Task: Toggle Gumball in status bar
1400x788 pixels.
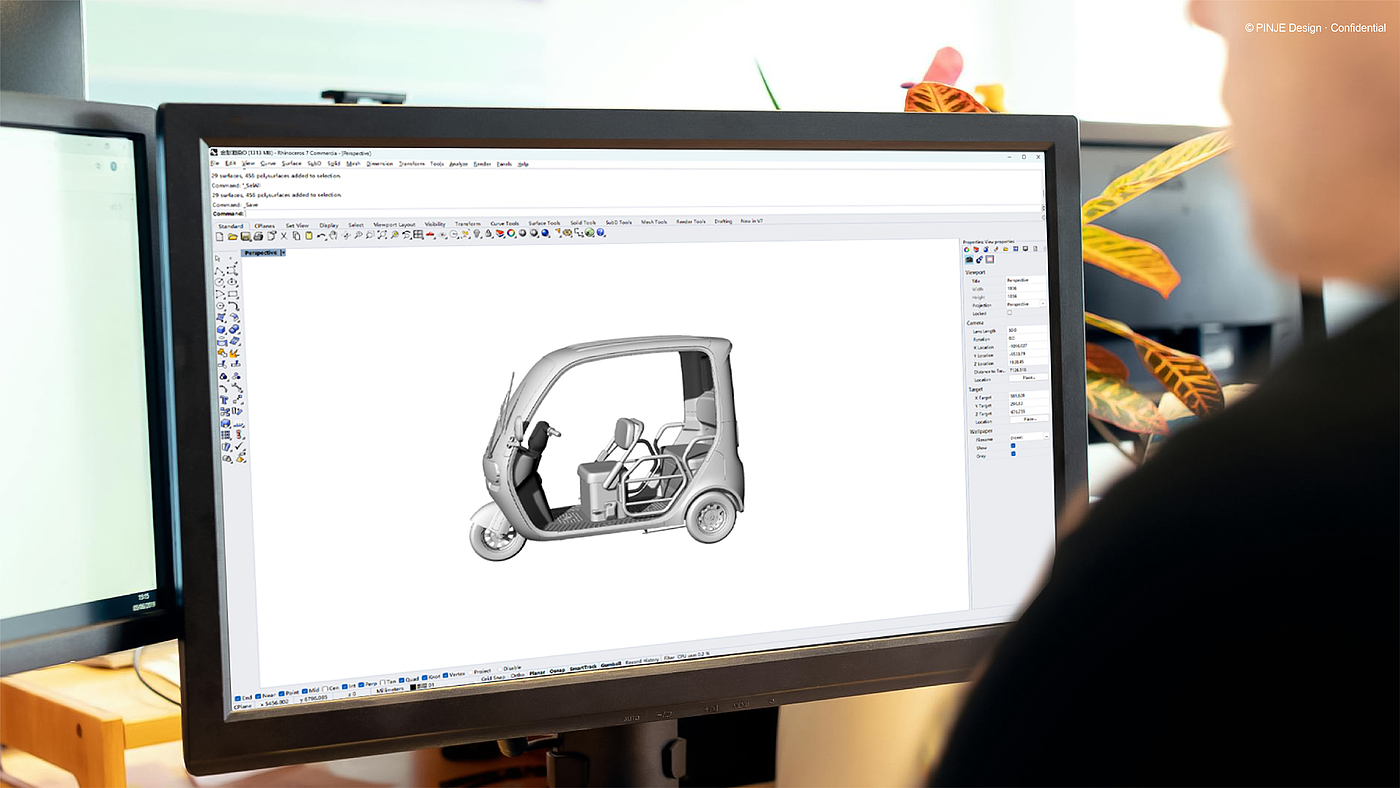Action: [x=611, y=665]
